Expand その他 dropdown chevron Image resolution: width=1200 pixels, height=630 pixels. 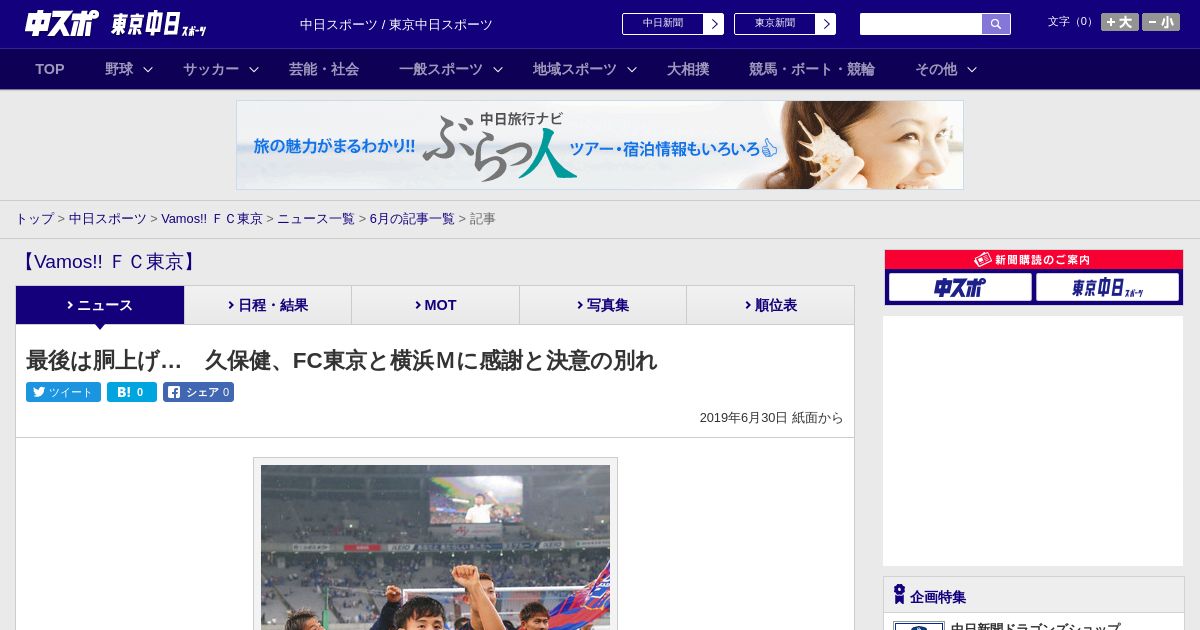972,69
